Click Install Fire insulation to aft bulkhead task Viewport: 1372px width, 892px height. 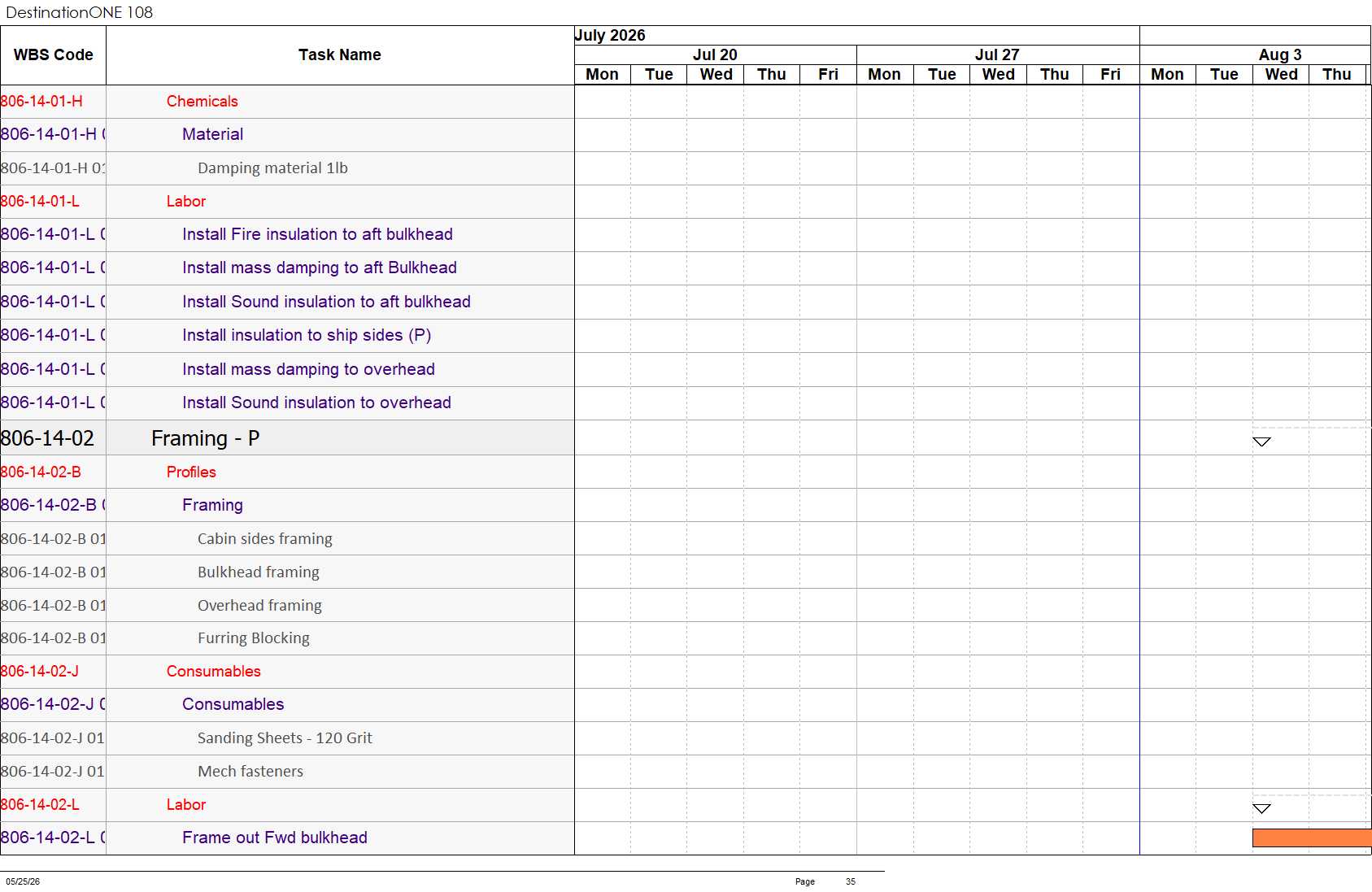tap(317, 234)
